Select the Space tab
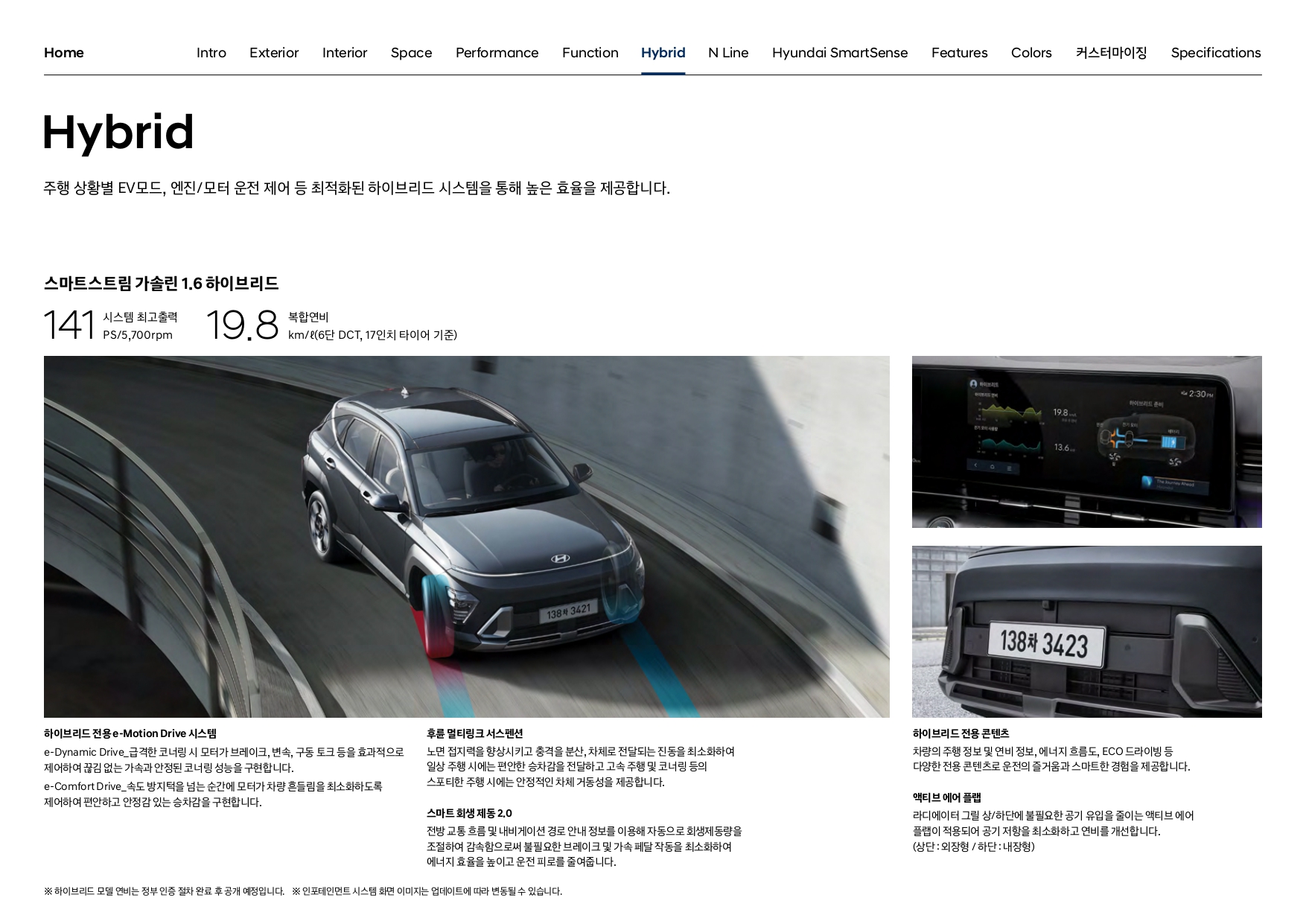This screenshot has width=1306, height=924. (x=411, y=53)
